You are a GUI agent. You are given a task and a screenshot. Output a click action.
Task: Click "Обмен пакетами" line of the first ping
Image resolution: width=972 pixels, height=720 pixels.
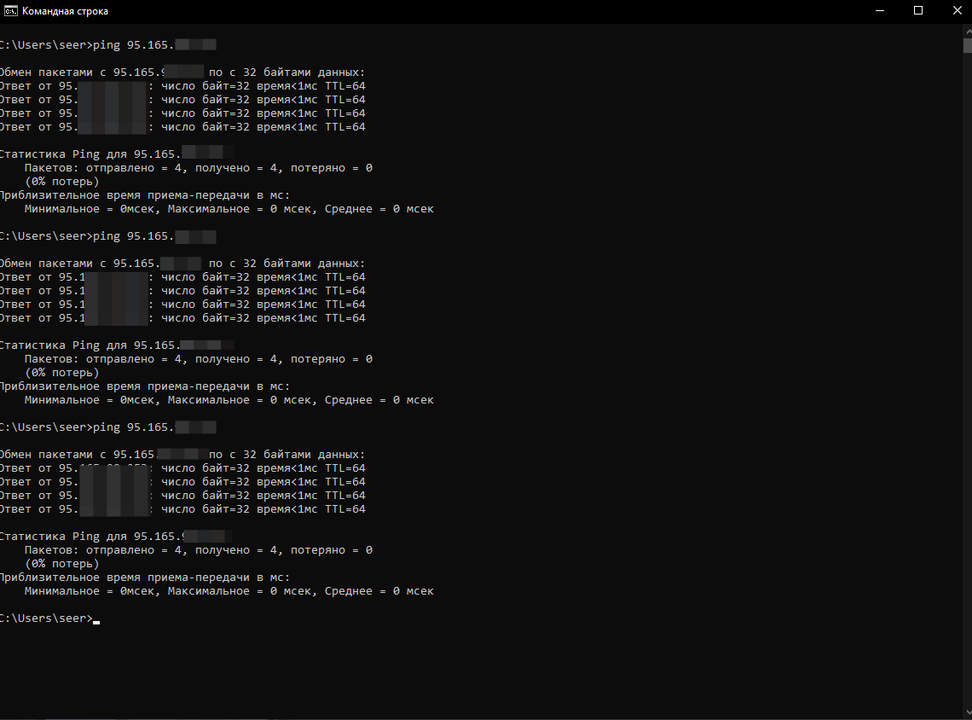182,72
